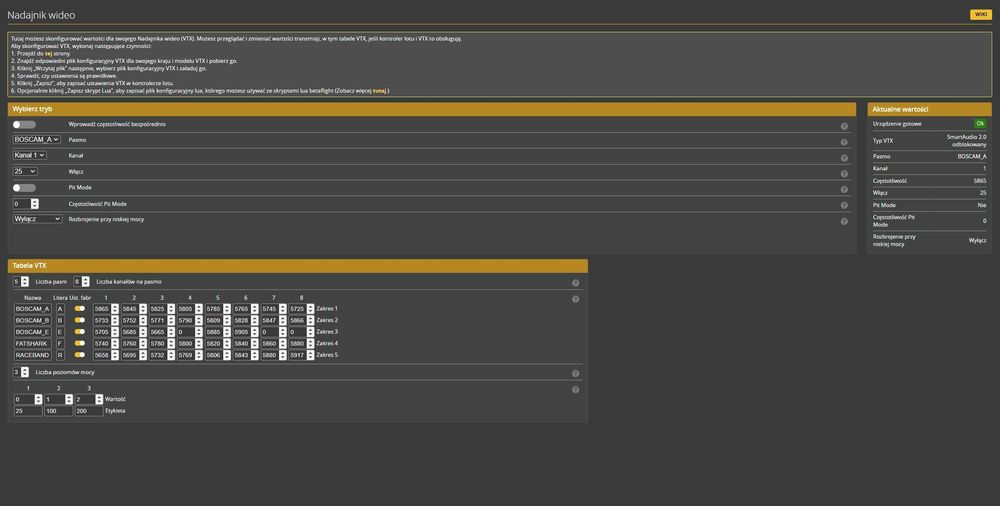Edit the RACEBAND band name field

33,355
